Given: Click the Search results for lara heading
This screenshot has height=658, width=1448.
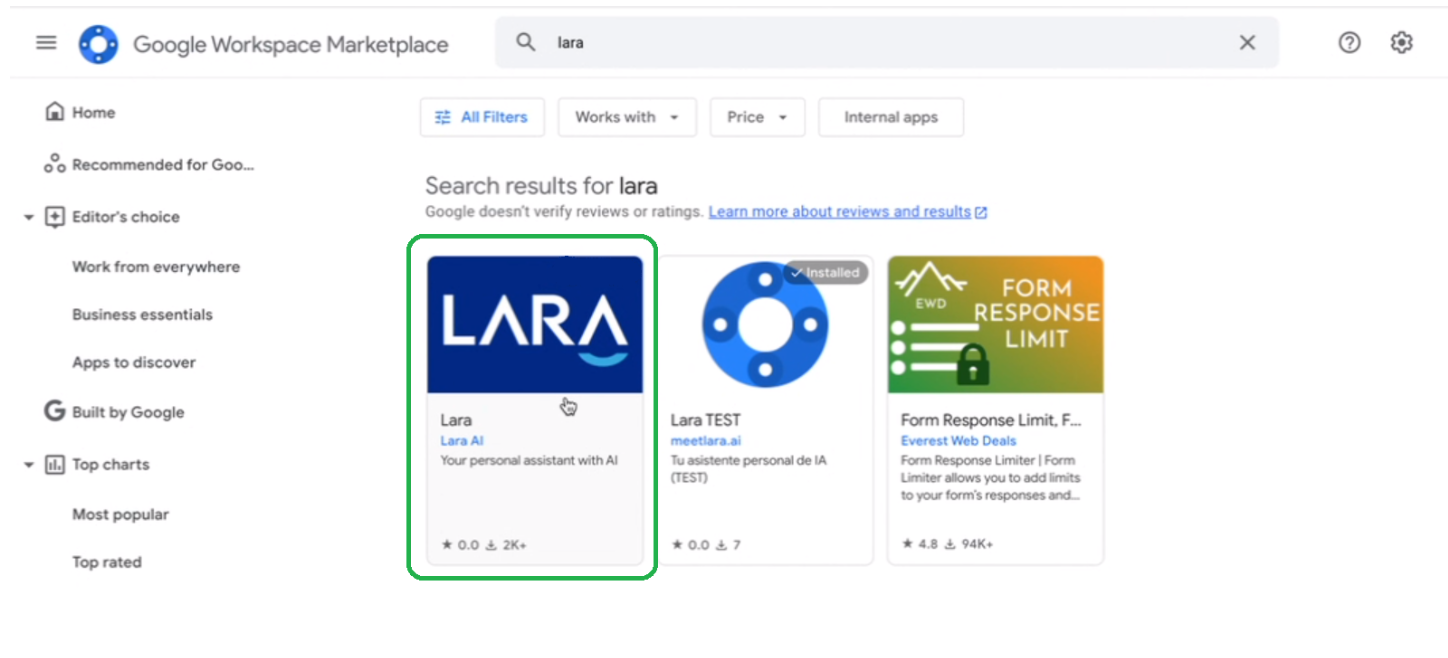Looking at the screenshot, I should point(541,186).
